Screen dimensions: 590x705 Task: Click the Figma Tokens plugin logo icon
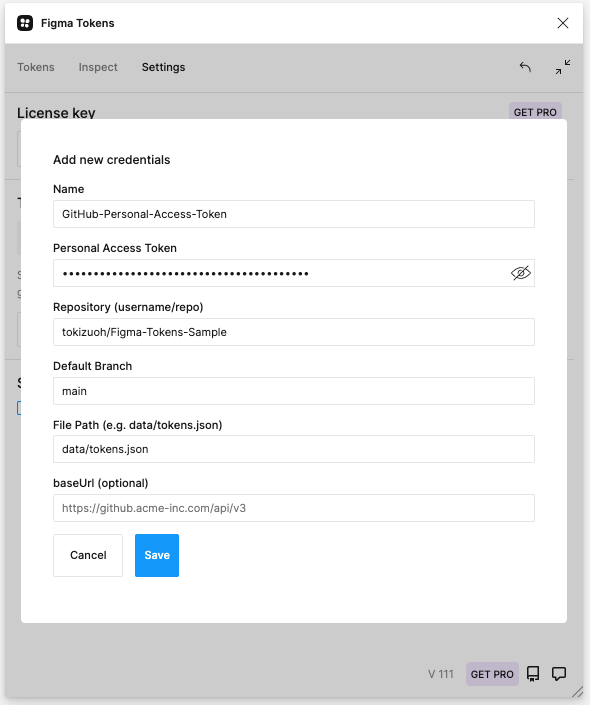(x=25, y=23)
